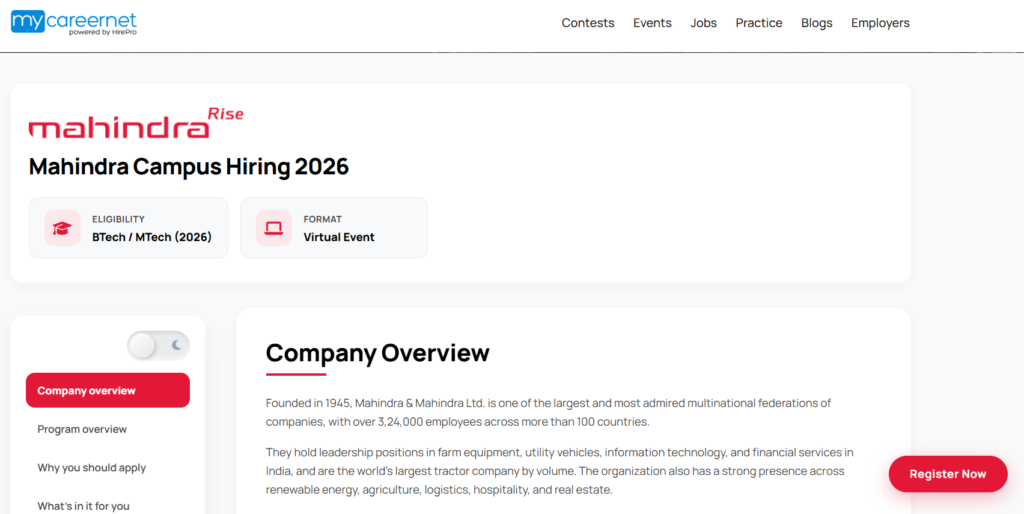This screenshot has width=1024, height=514.
Task: Click the mycareernet logo
Action: (74, 23)
